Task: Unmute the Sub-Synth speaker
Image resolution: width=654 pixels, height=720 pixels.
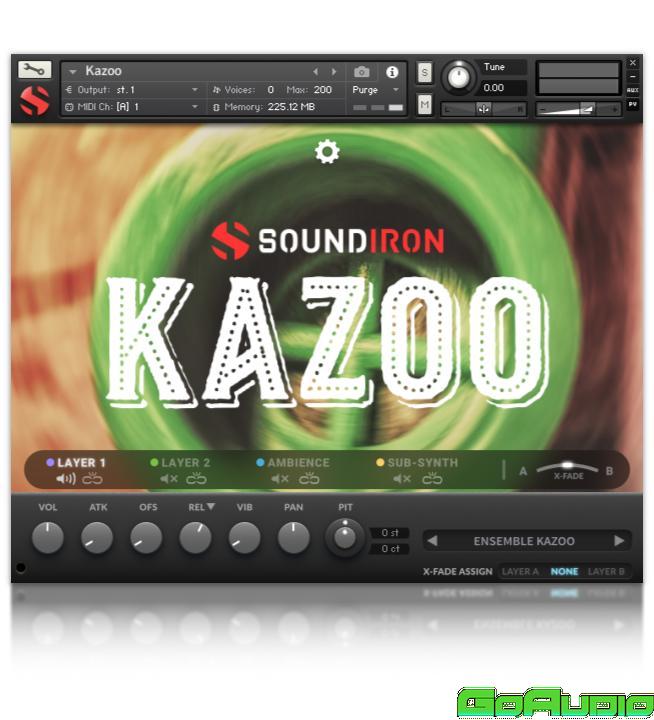Action: pos(401,479)
